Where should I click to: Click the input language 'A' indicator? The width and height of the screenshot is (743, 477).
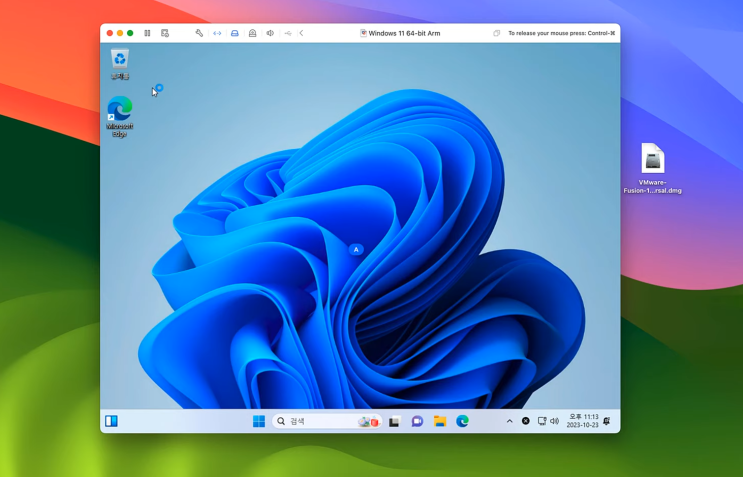(x=356, y=249)
